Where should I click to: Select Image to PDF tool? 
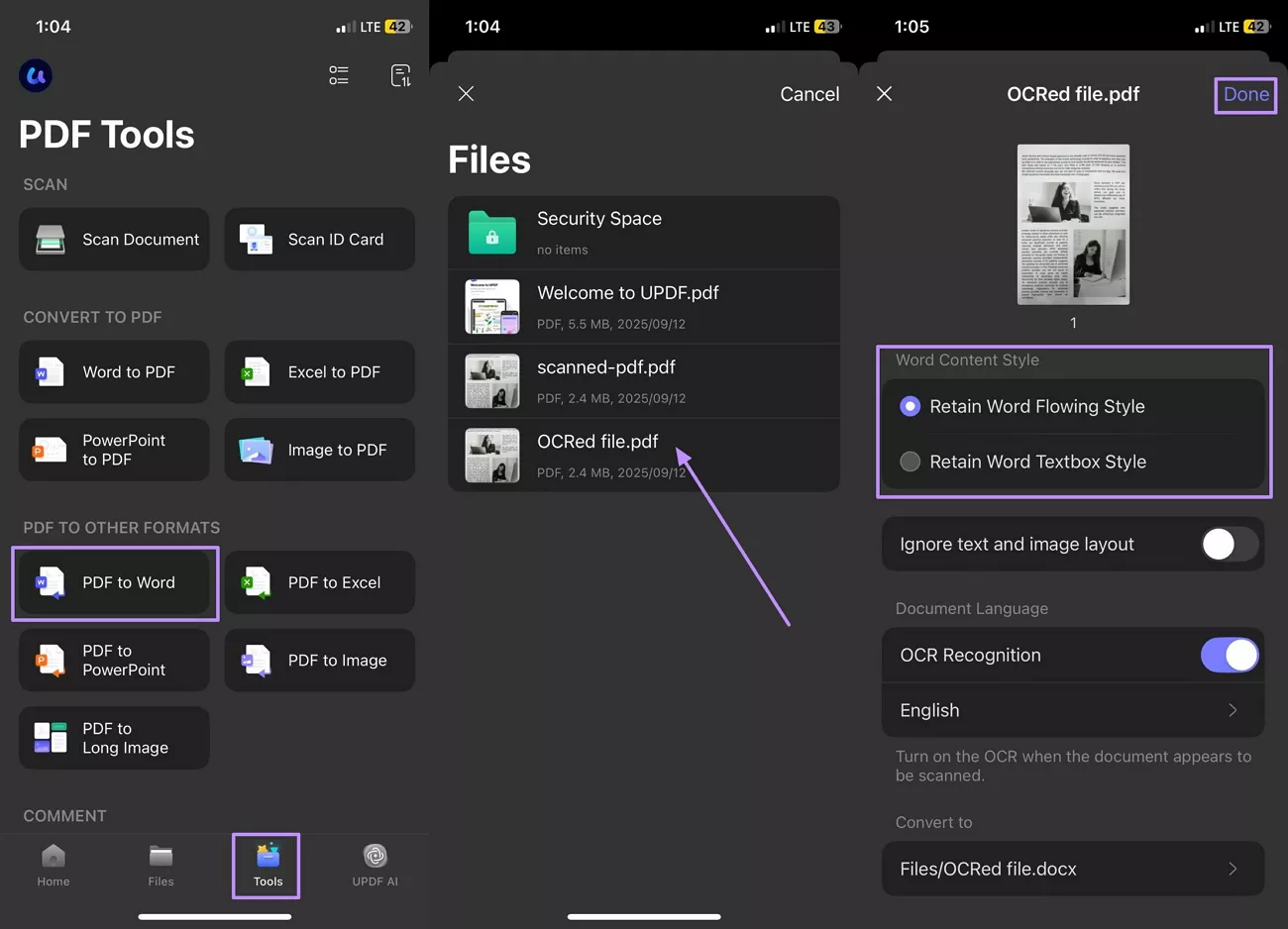320,450
